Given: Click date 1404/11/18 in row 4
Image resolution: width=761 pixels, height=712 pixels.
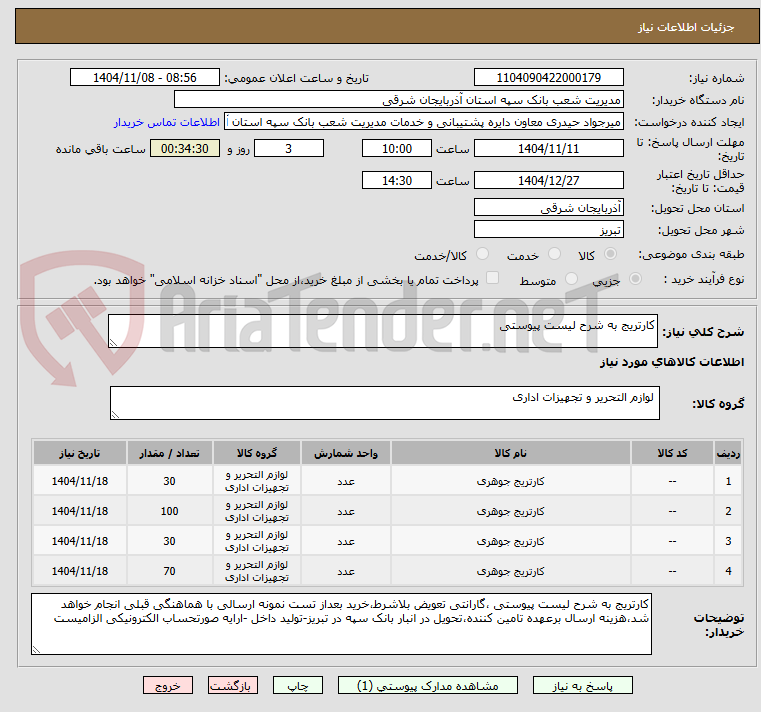Looking at the screenshot, I should (80, 571).
